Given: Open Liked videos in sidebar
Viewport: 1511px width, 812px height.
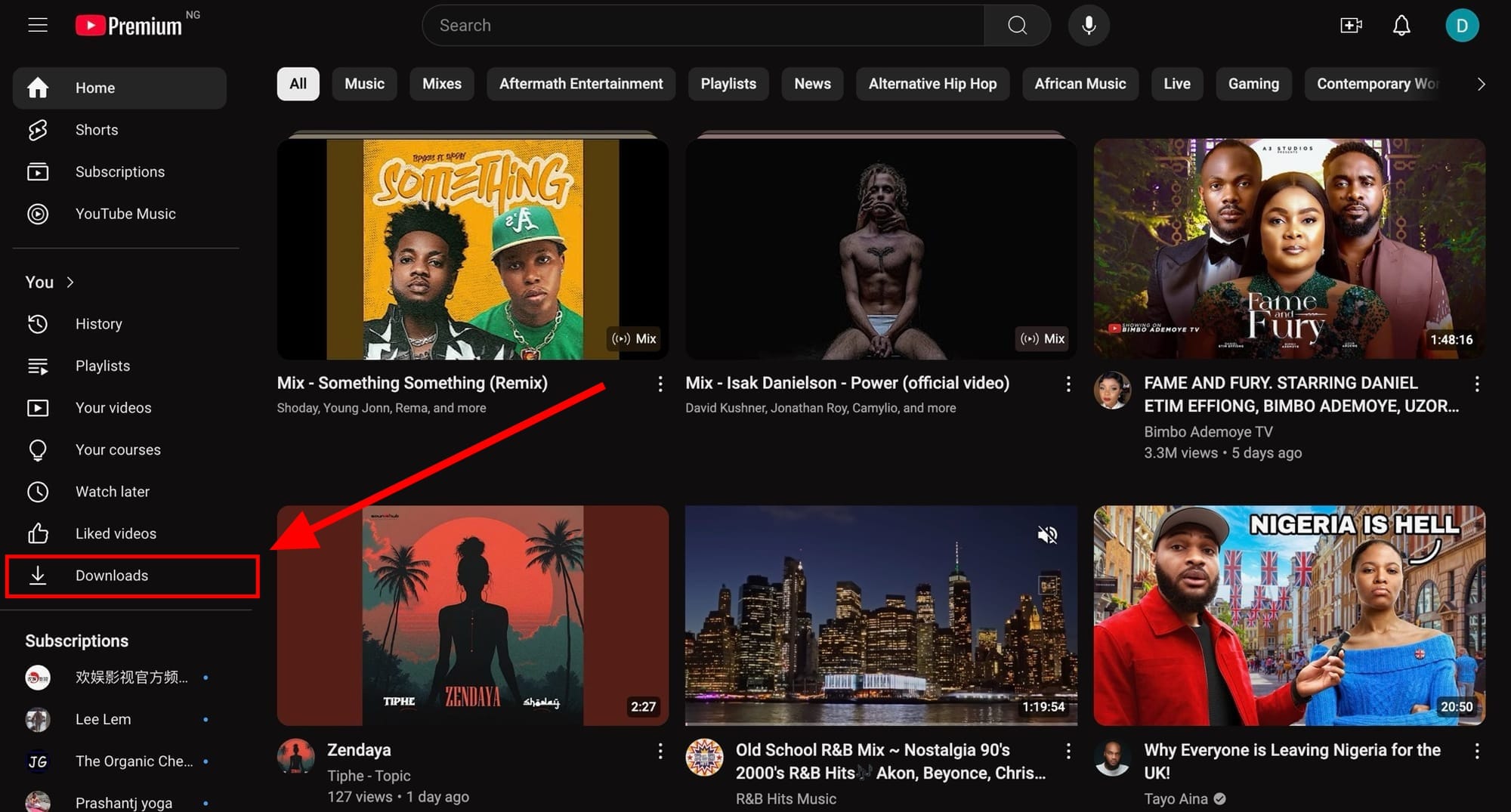Looking at the screenshot, I should coord(119,534).
